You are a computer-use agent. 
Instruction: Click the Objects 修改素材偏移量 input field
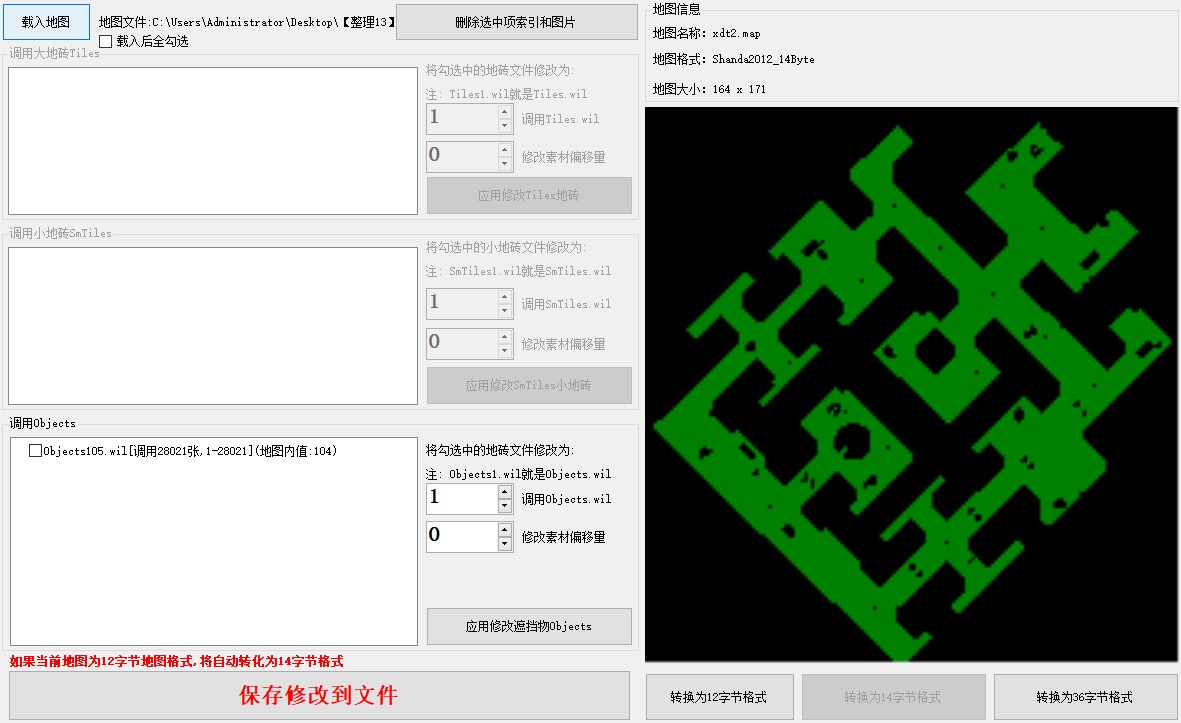[461, 536]
